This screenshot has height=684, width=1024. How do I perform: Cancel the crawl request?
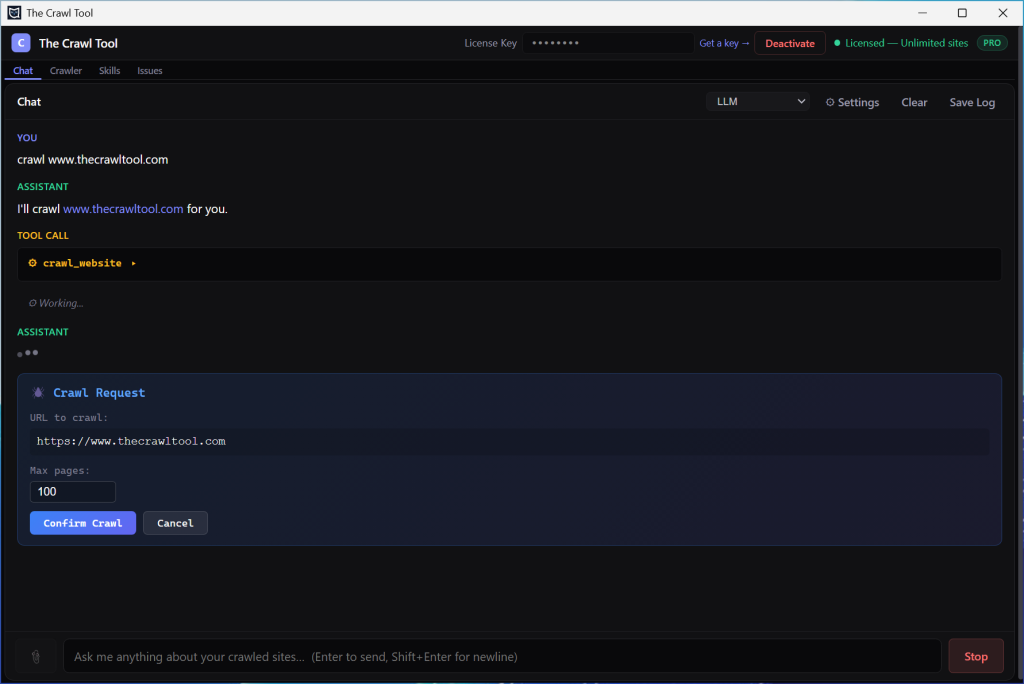pos(175,523)
